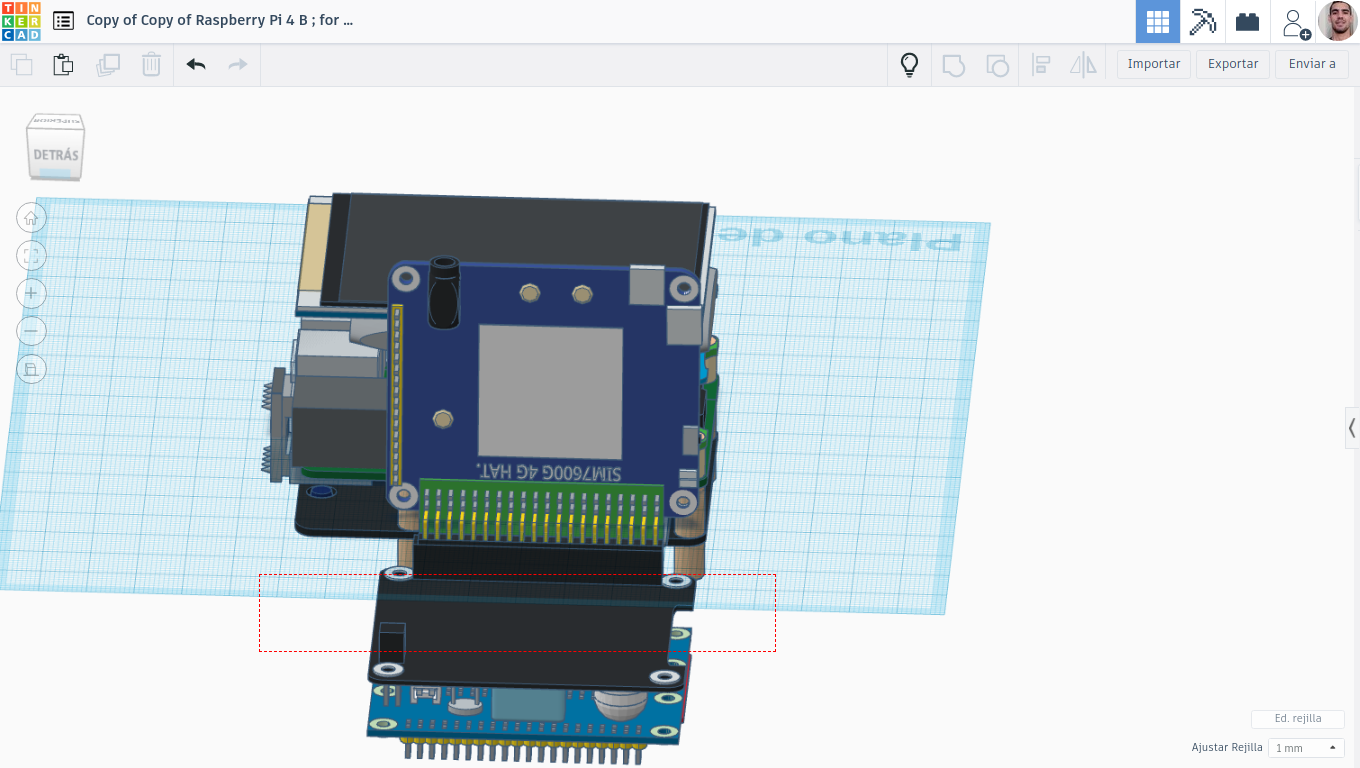Image resolution: width=1360 pixels, height=768 pixels.
Task: Open the designs list icon
Action: (x=63, y=21)
